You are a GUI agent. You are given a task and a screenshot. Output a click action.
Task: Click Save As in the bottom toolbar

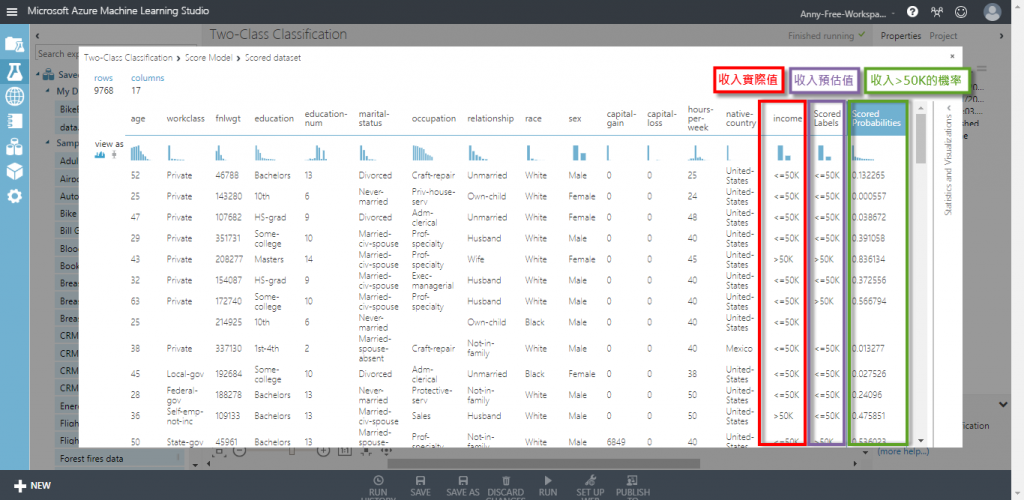tap(463, 486)
